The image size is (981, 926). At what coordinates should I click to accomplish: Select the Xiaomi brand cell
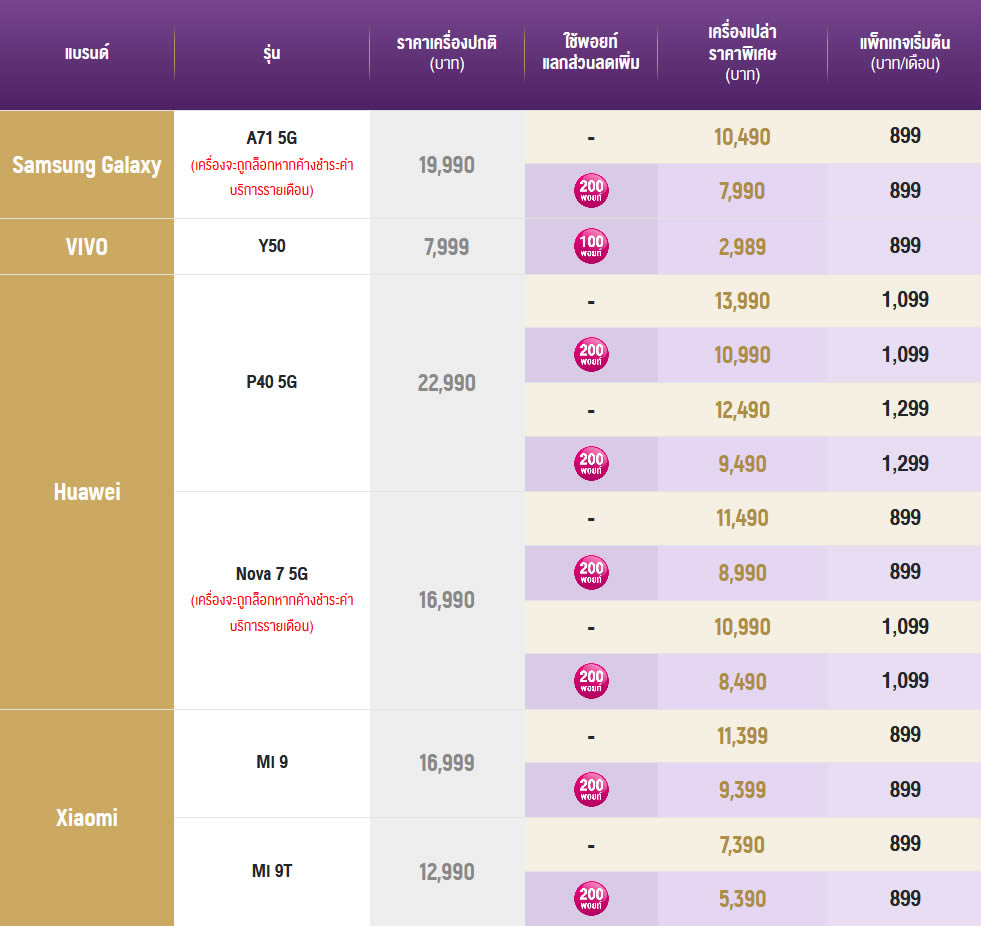(87, 818)
